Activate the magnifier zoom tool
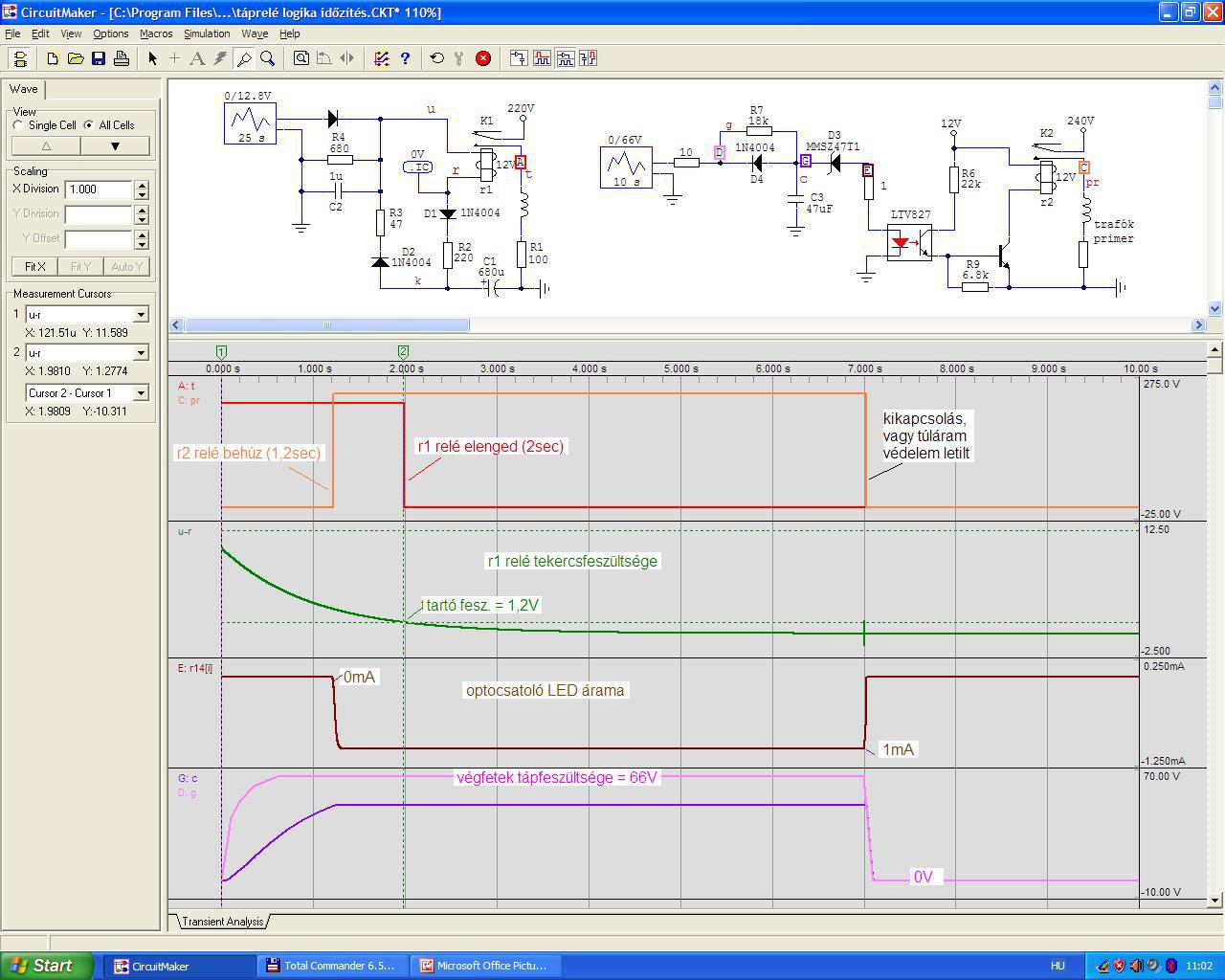This screenshot has height=980, width=1225. (268, 58)
